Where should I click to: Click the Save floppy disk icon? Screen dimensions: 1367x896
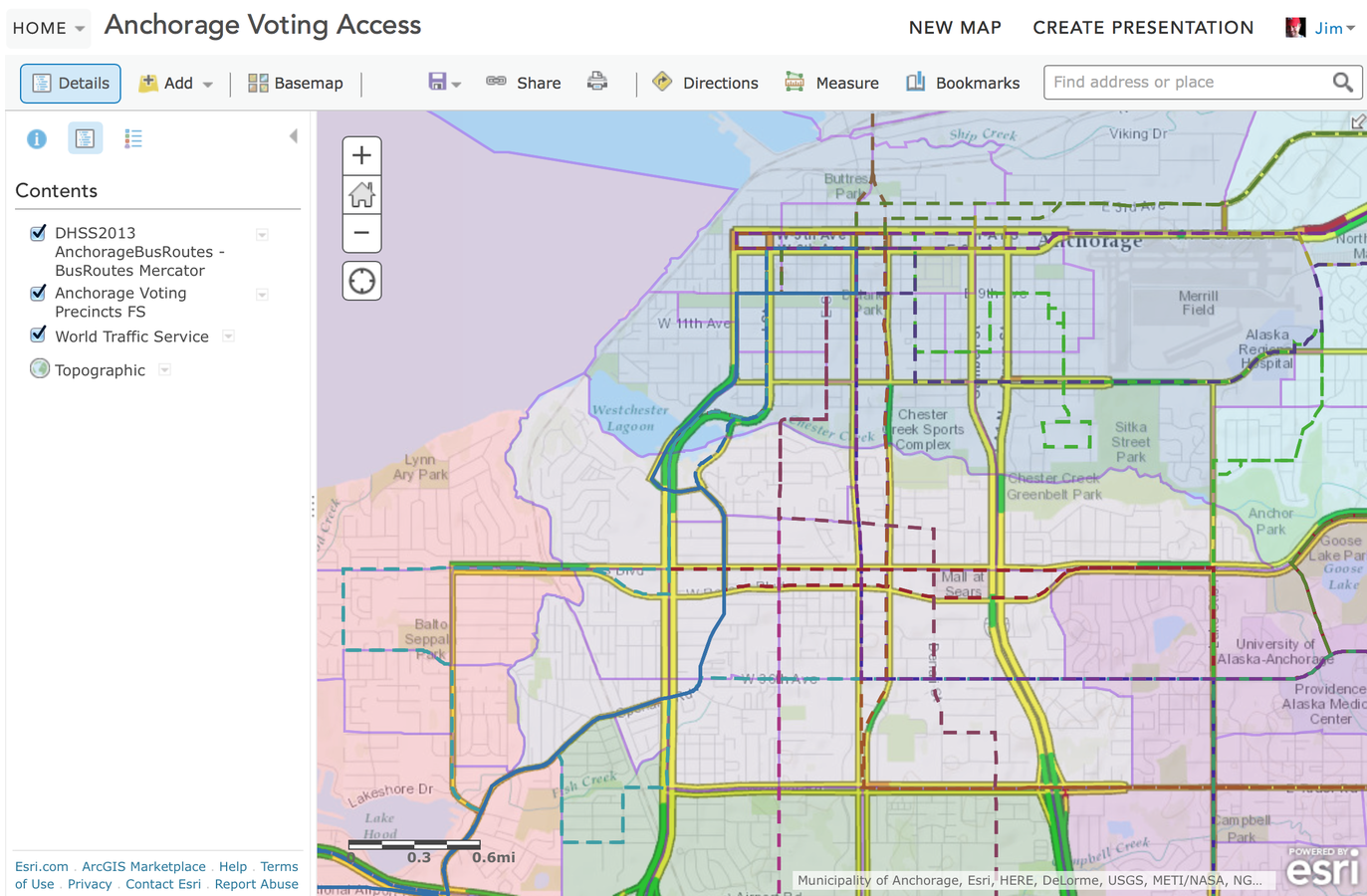click(x=437, y=82)
